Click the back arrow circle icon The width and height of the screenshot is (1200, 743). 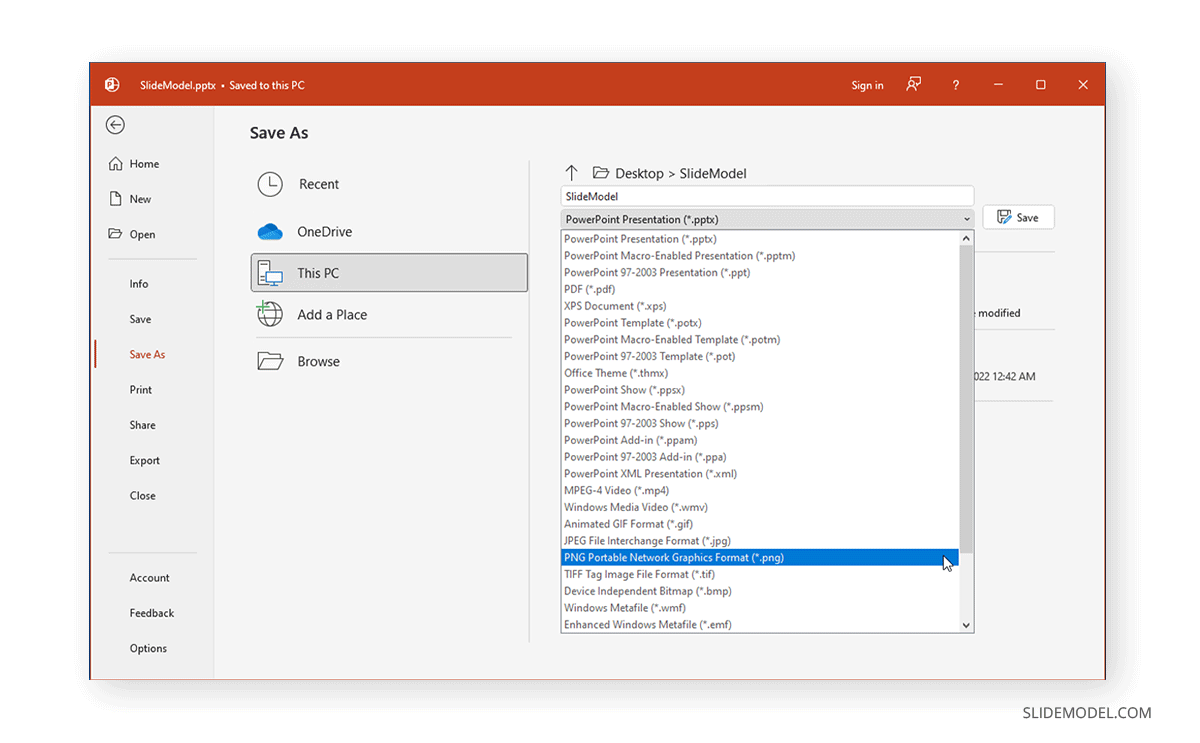[116, 125]
